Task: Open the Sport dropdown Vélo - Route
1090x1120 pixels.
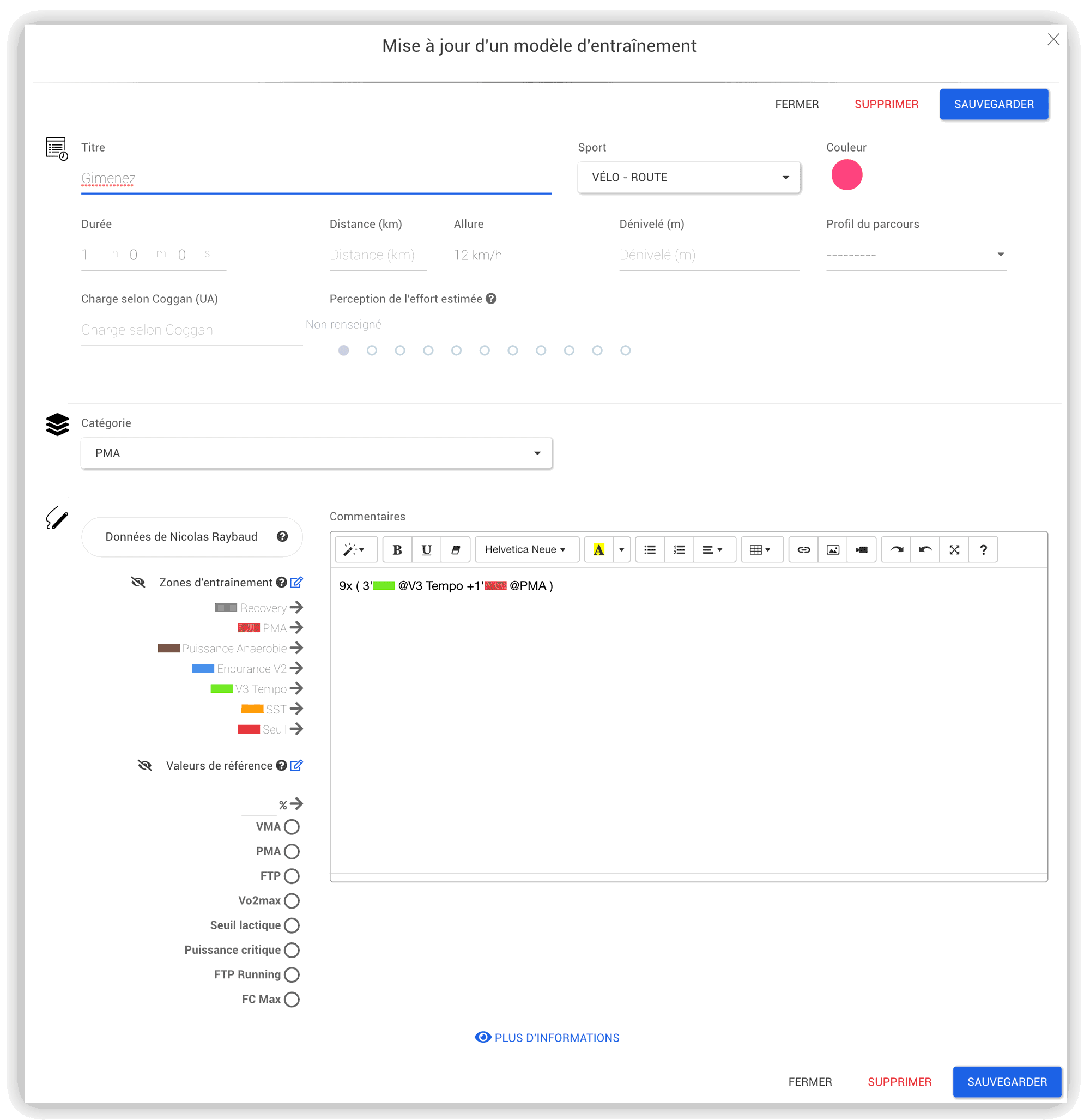Action: point(688,178)
